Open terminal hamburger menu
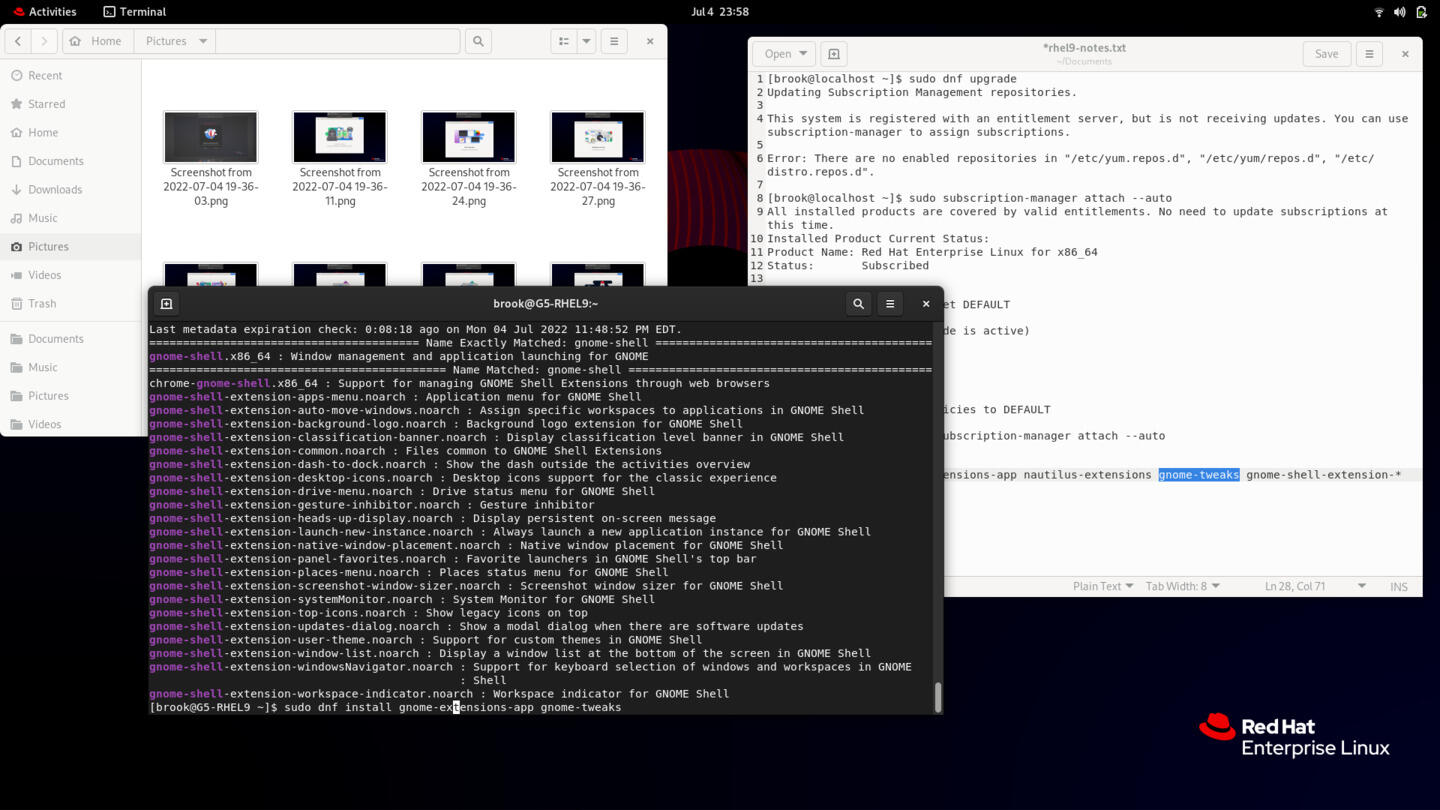The width and height of the screenshot is (1440, 810). [890, 304]
